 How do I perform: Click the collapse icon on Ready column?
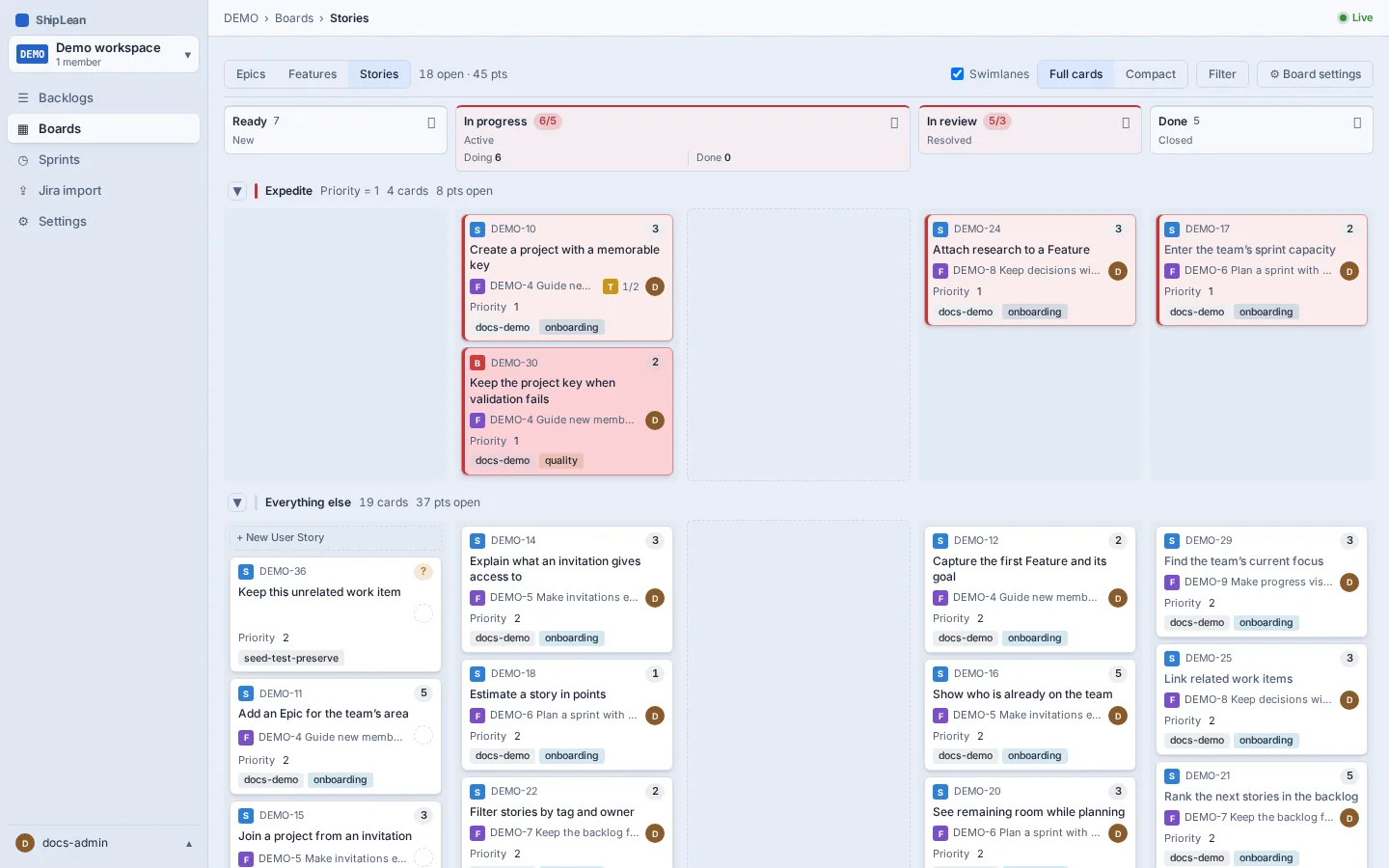point(431,122)
